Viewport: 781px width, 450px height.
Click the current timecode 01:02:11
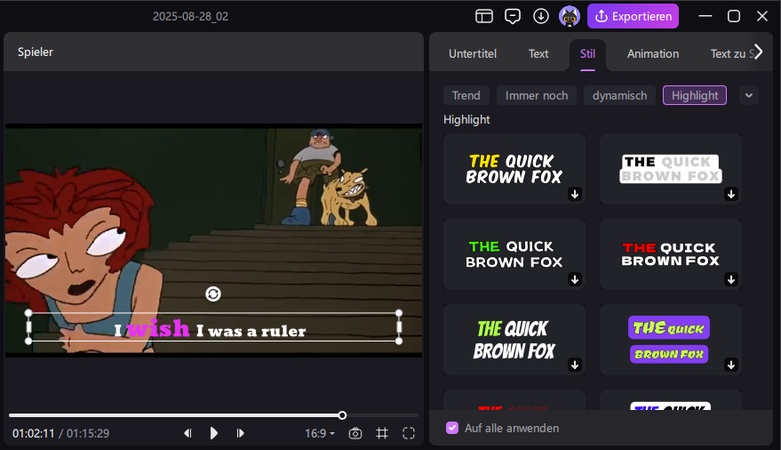click(33, 433)
